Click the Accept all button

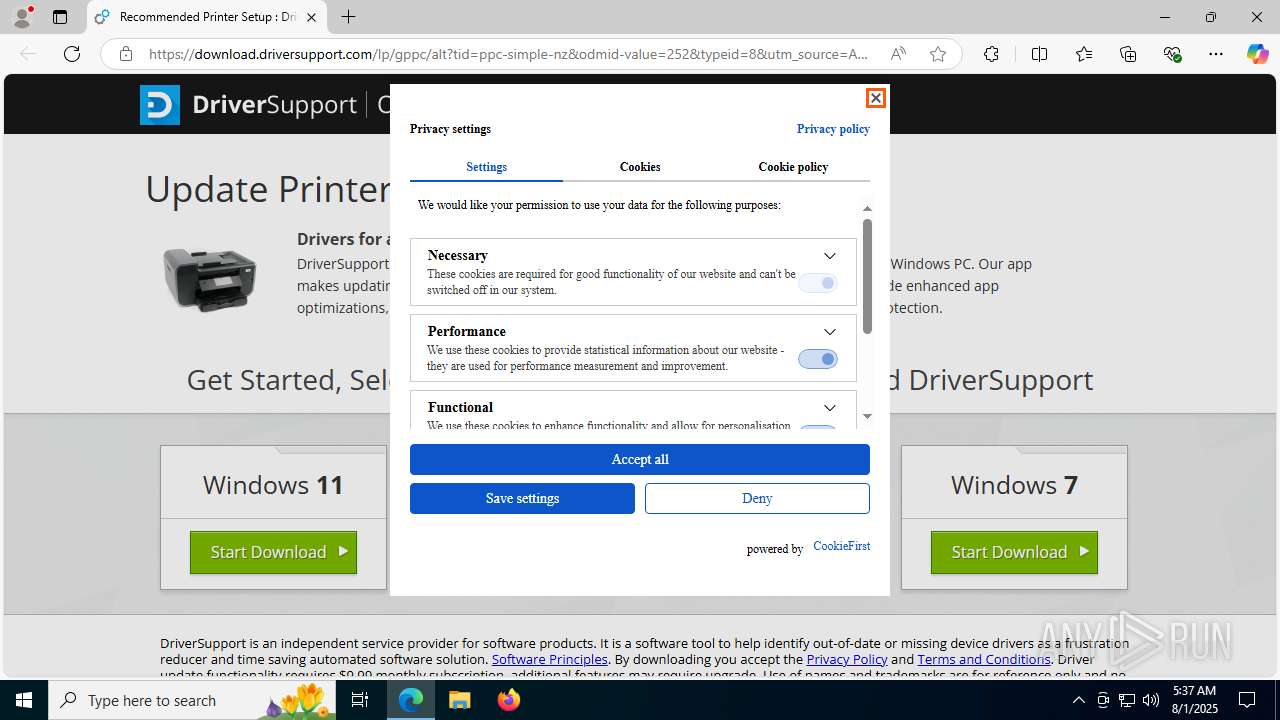tap(640, 460)
